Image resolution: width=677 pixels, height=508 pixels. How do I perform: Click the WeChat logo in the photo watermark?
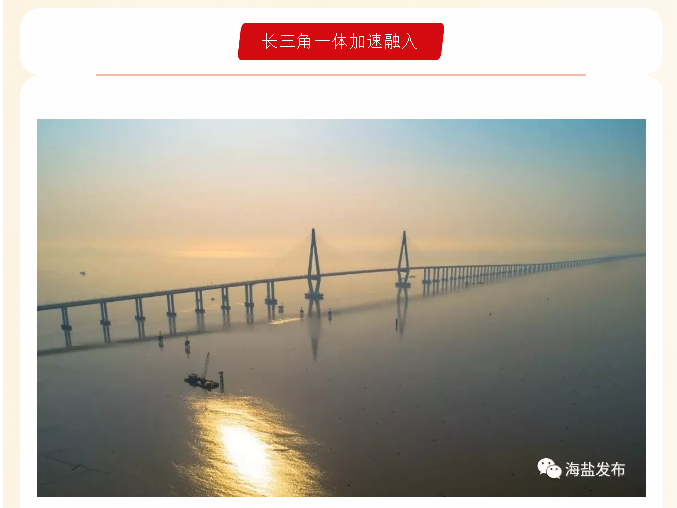pyautogui.click(x=549, y=468)
